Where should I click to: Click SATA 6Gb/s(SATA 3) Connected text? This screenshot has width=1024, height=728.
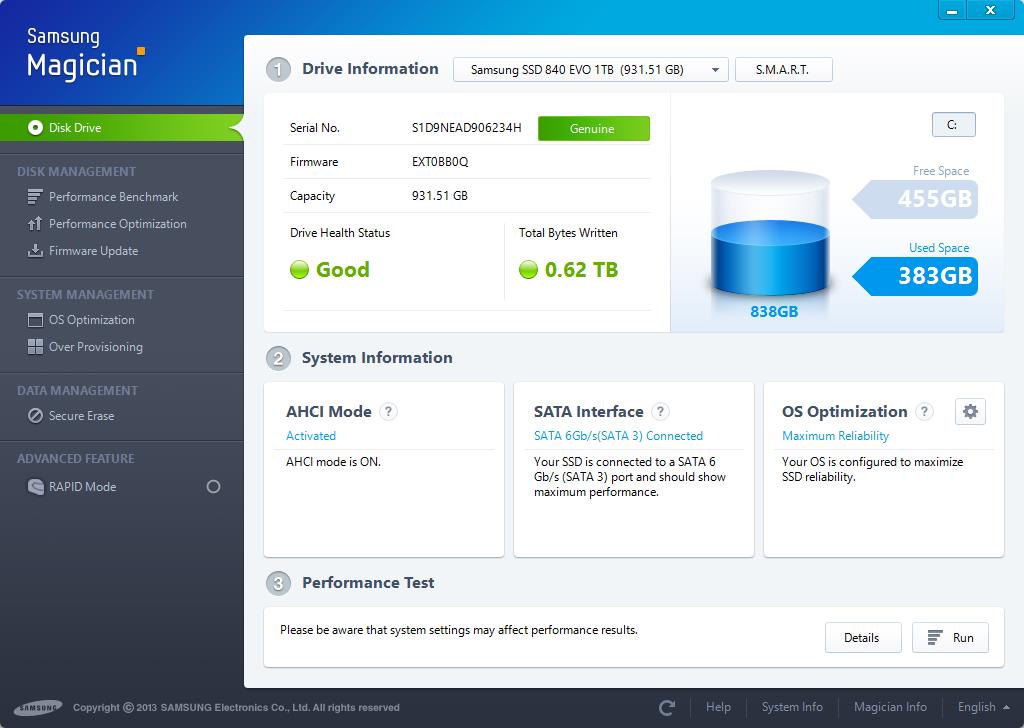pyautogui.click(x=618, y=435)
